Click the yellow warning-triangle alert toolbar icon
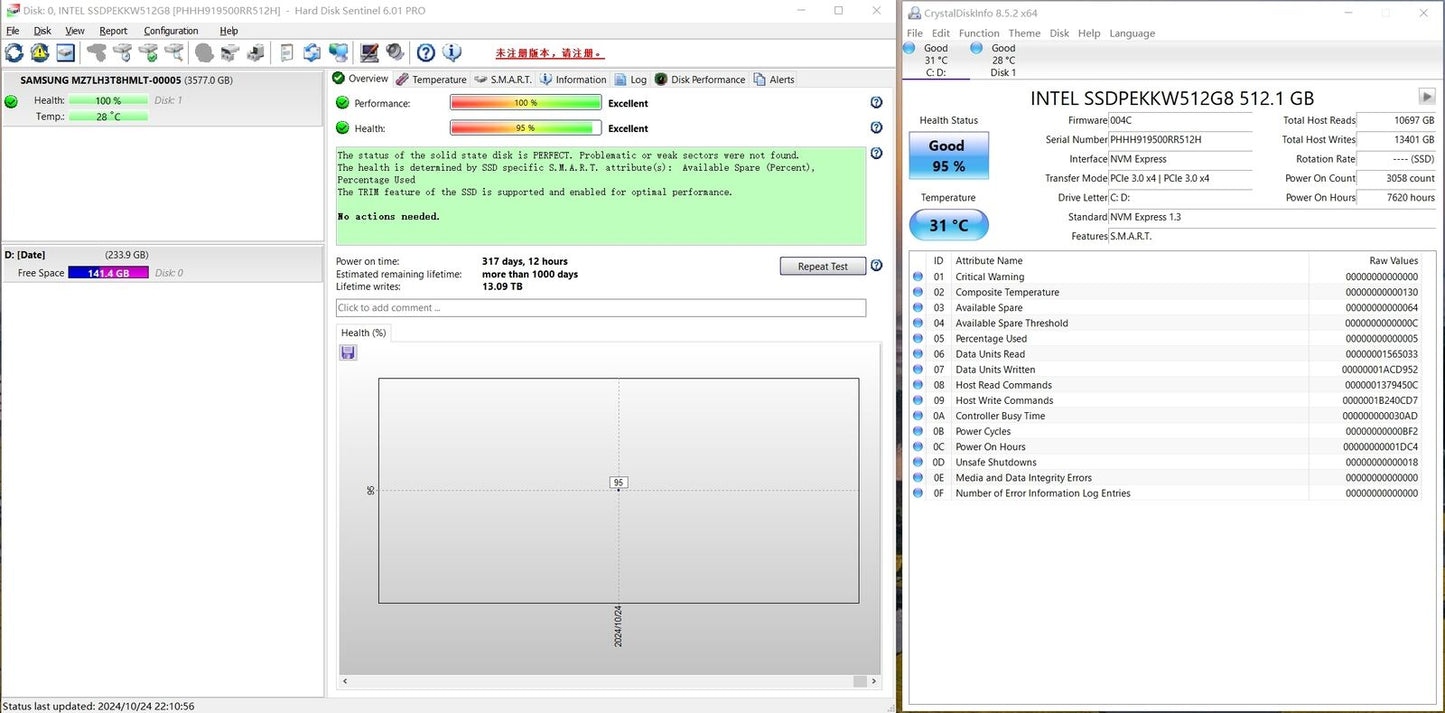This screenshot has height=713, width=1445. click(x=40, y=53)
